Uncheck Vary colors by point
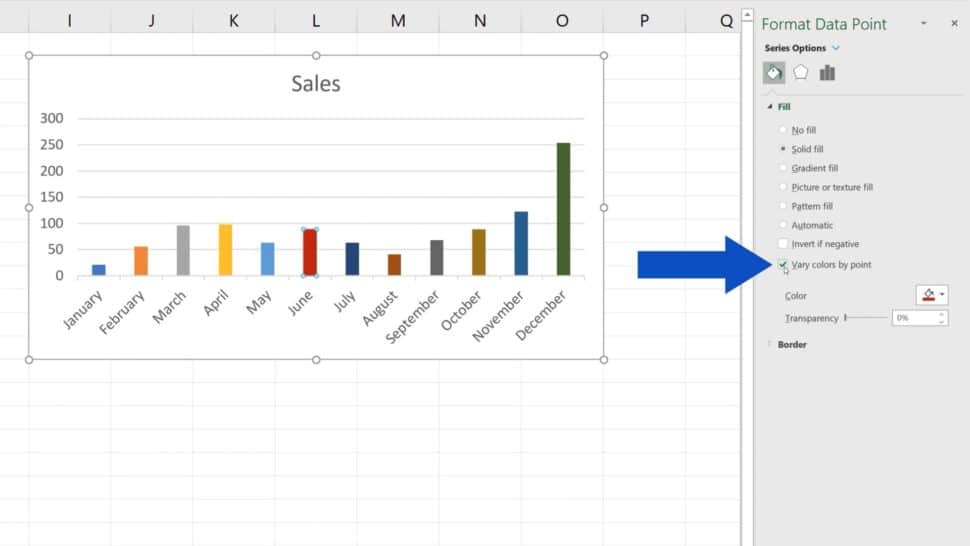970x546 pixels. click(x=783, y=264)
